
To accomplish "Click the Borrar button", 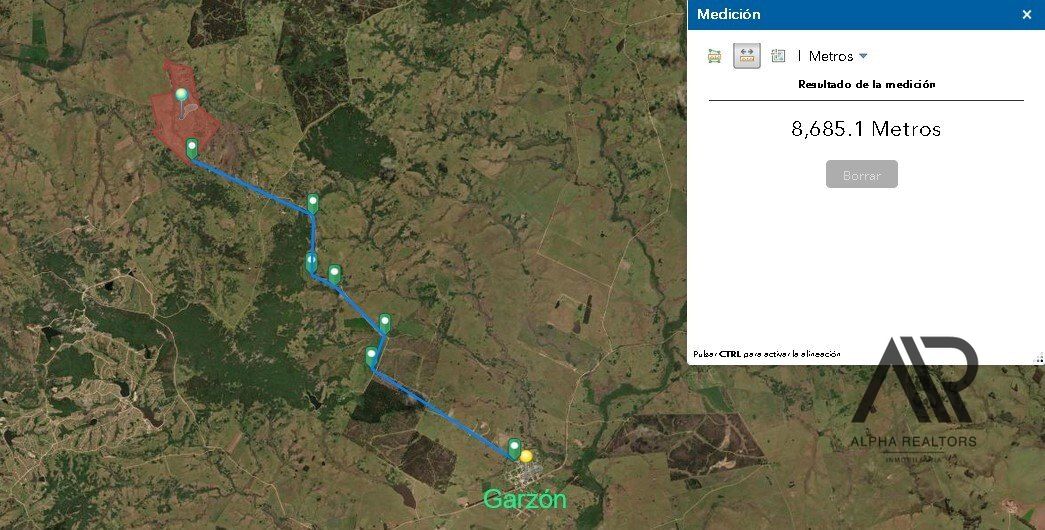I will coord(862,175).
